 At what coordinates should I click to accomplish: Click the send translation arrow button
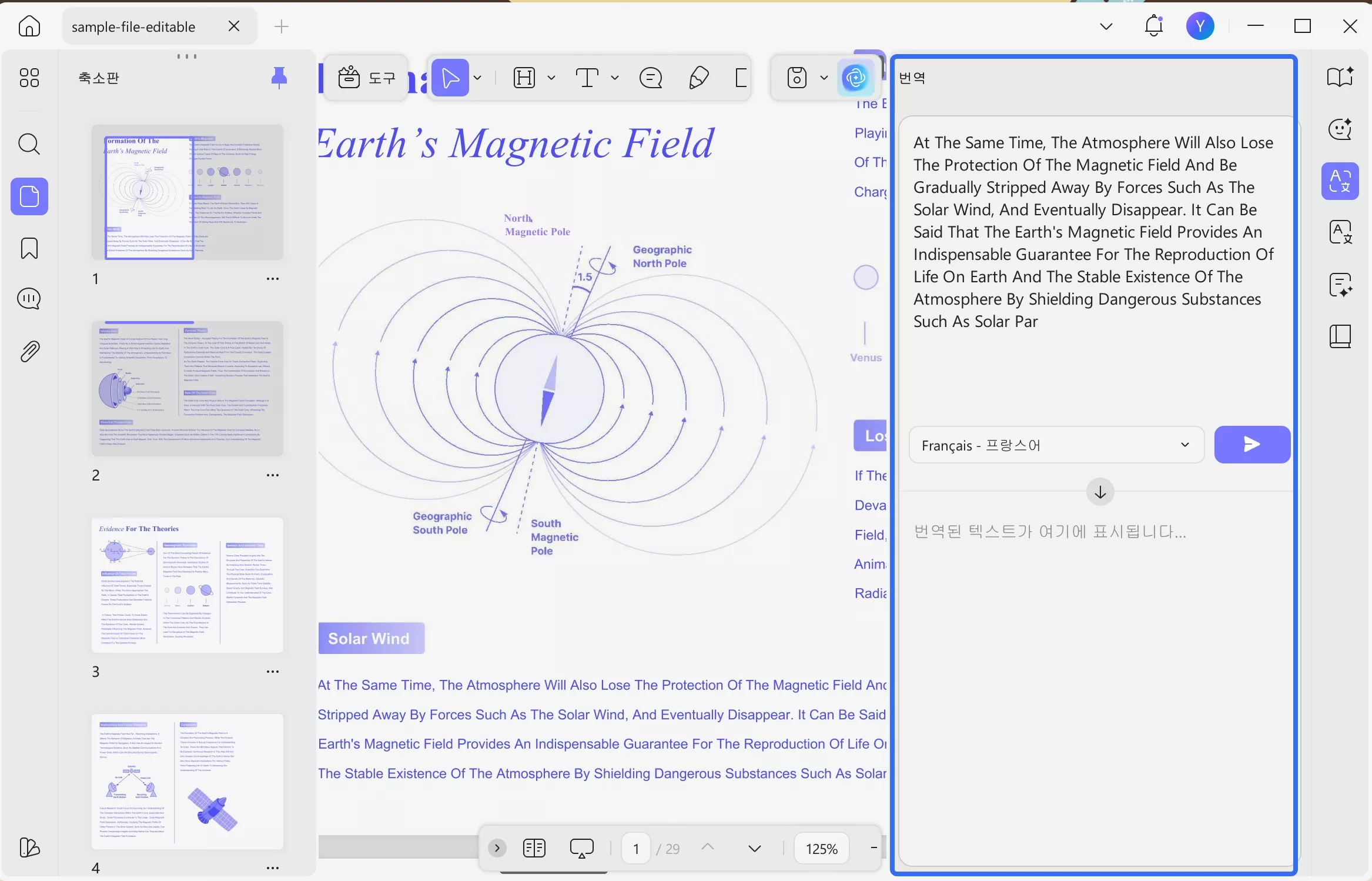[1251, 445]
